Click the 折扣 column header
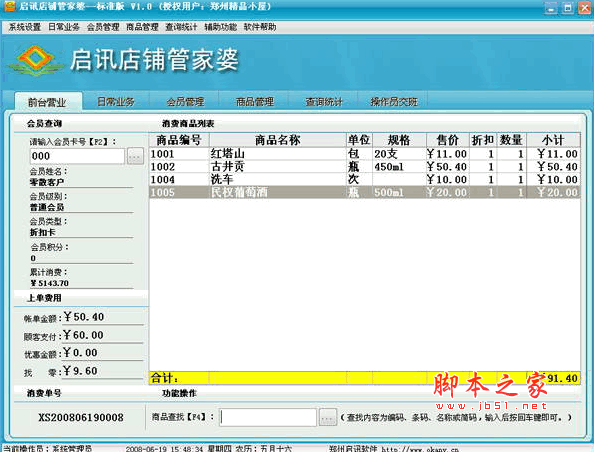The height and width of the screenshot is (452, 594). (483, 140)
